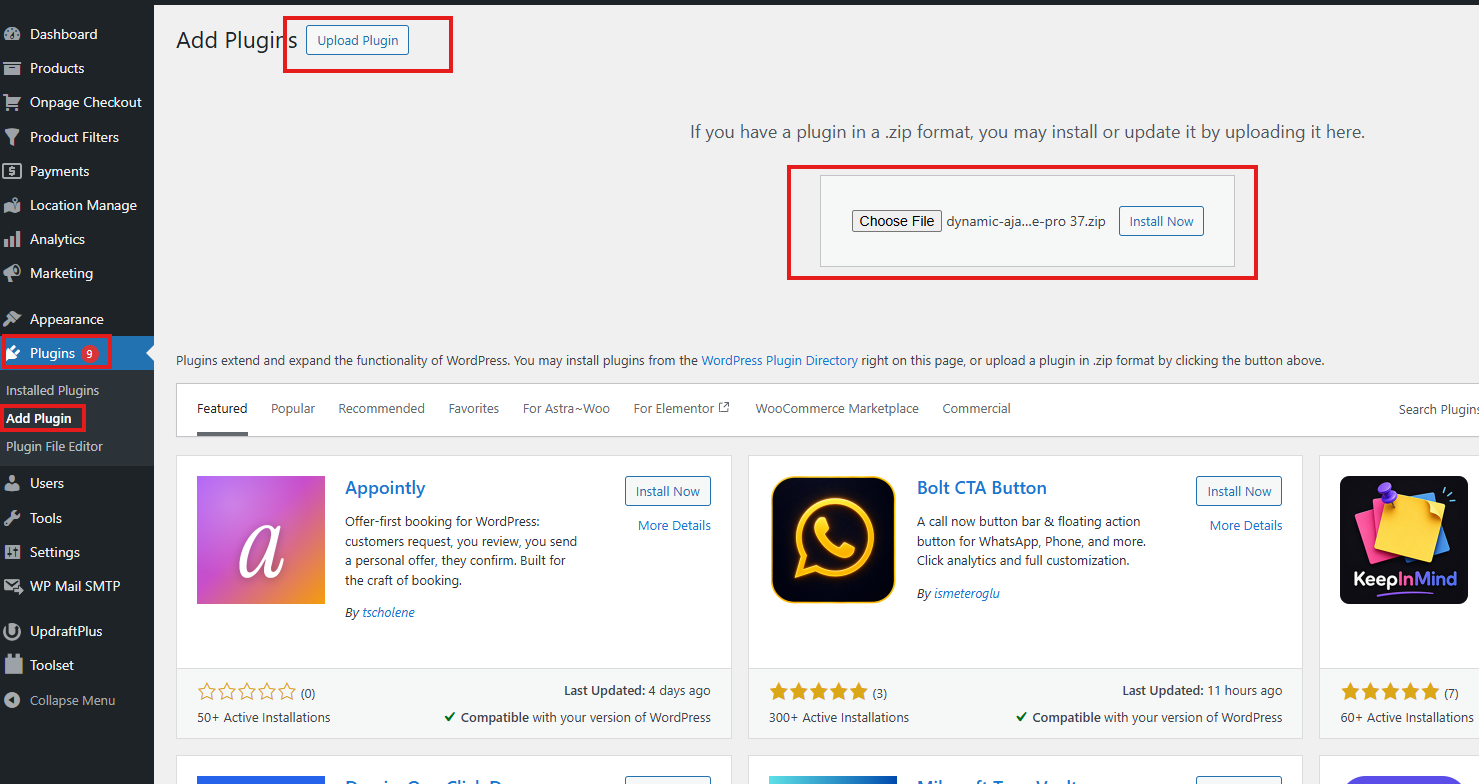This screenshot has width=1479, height=784.
Task: Open the WordPress Plugin Directory link
Action: coord(780,360)
